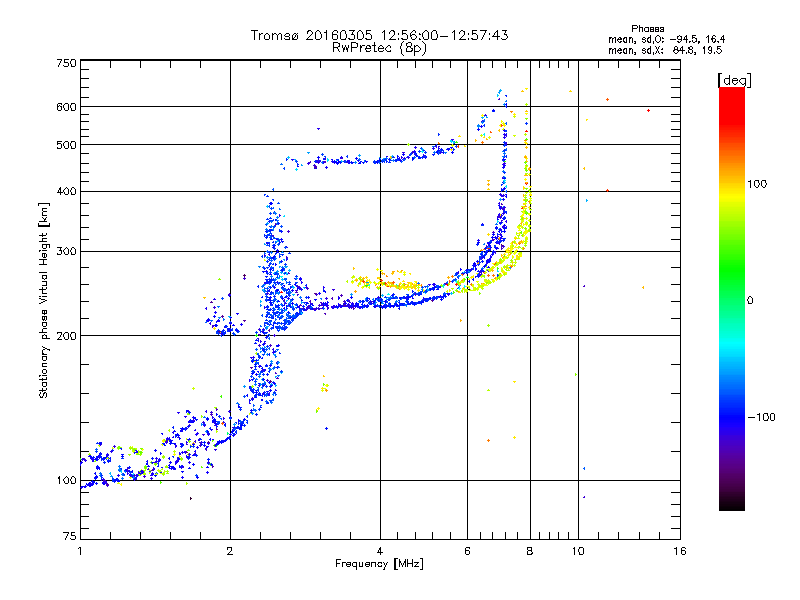Click the y-axis tick label '400'
This screenshot has width=800, height=600.
coord(66,191)
